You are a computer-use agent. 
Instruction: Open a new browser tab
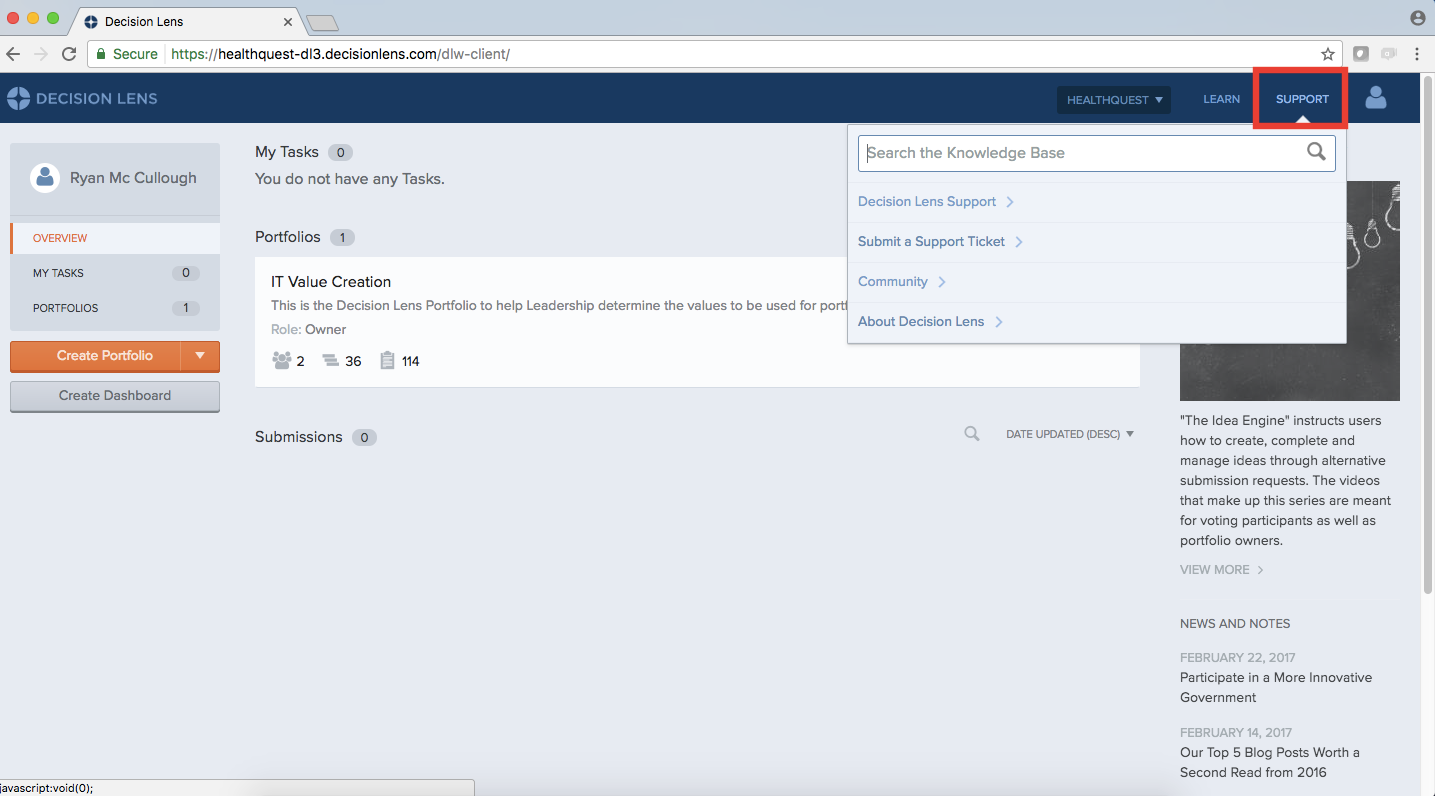[x=322, y=22]
